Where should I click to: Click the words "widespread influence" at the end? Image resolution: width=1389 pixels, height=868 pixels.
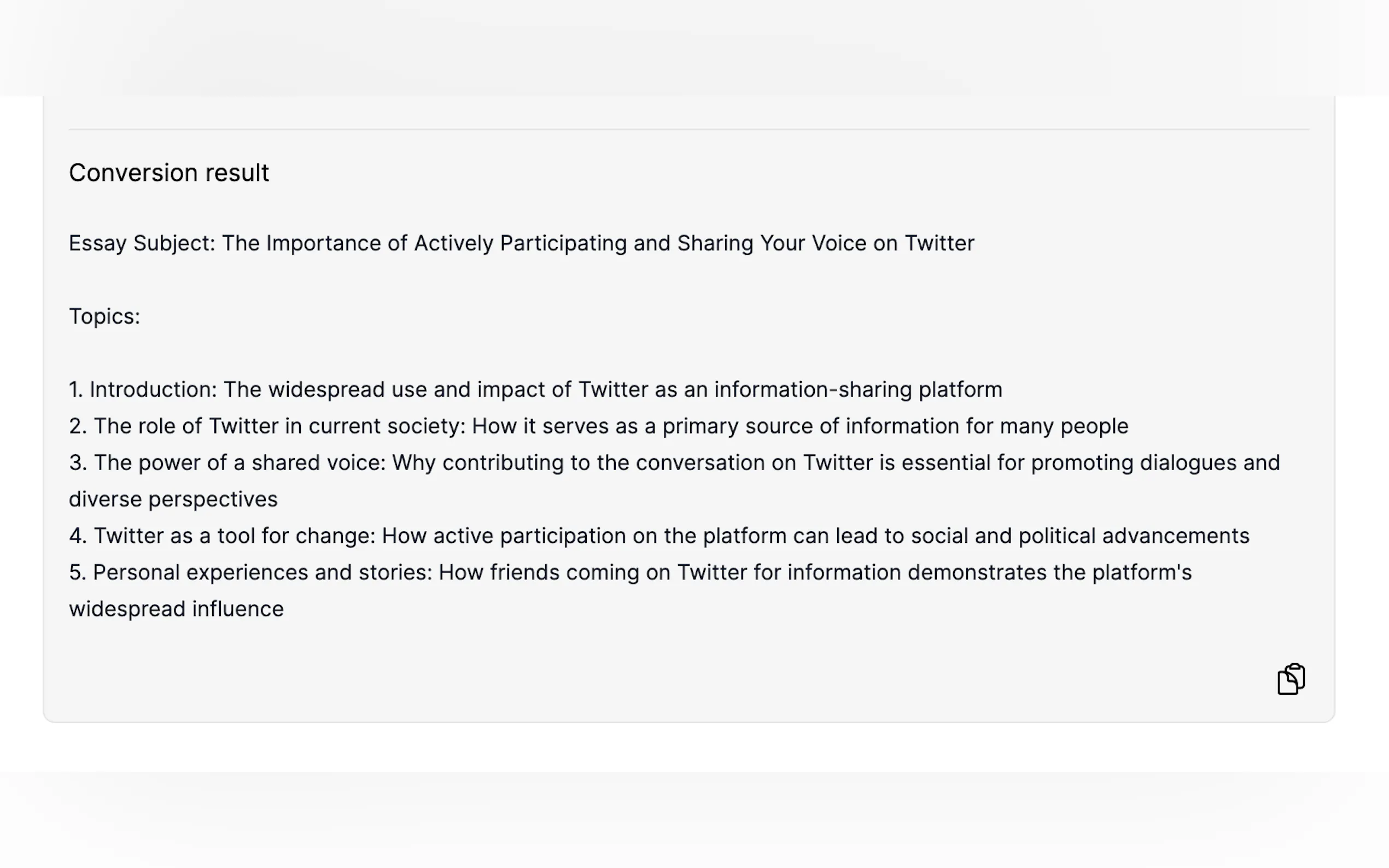176,609
